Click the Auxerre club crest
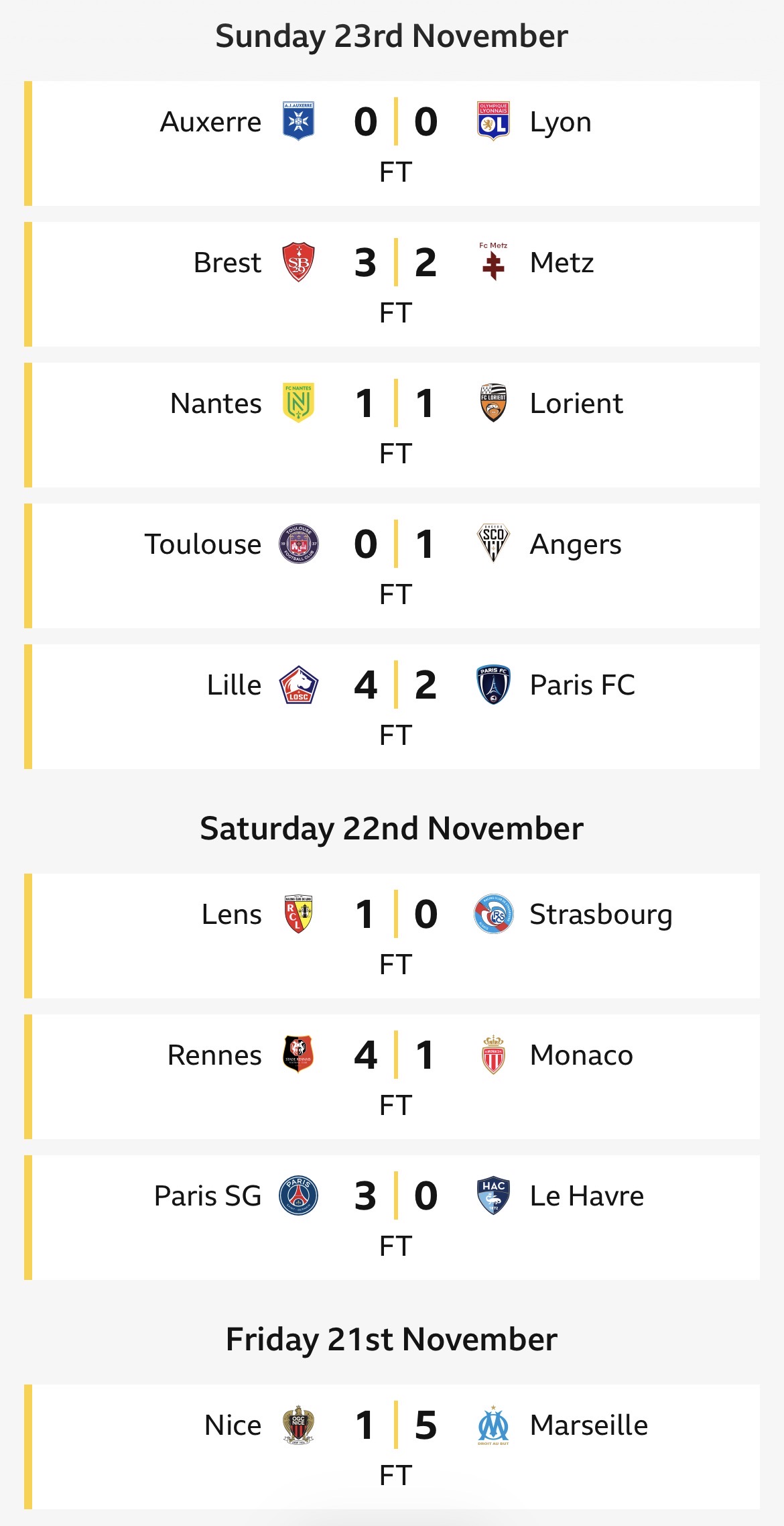The image size is (784, 1526). (x=298, y=121)
